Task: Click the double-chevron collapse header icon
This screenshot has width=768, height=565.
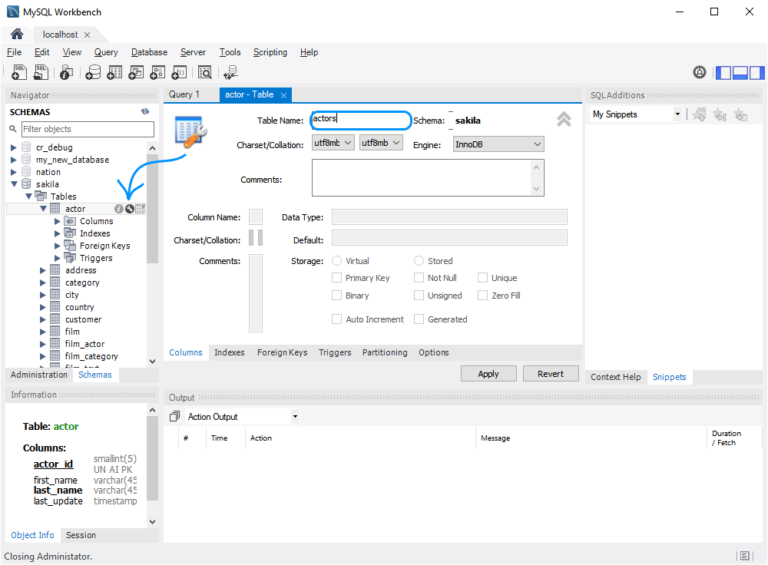Action: (564, 120)
